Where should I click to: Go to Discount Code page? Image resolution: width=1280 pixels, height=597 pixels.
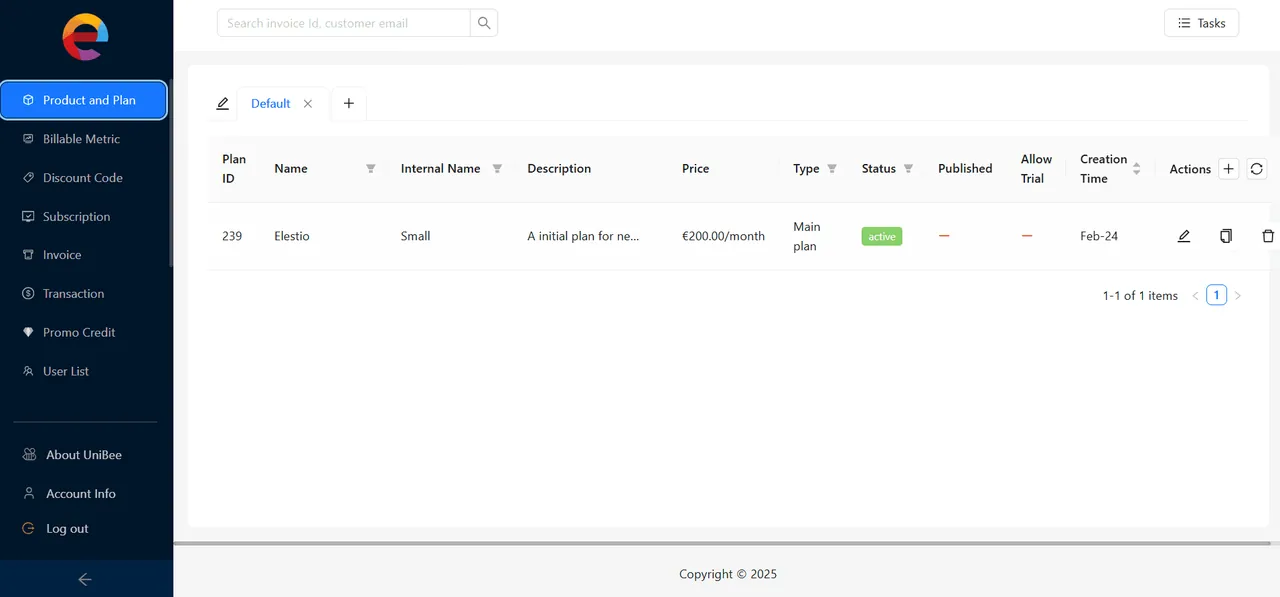coord(83,178)
